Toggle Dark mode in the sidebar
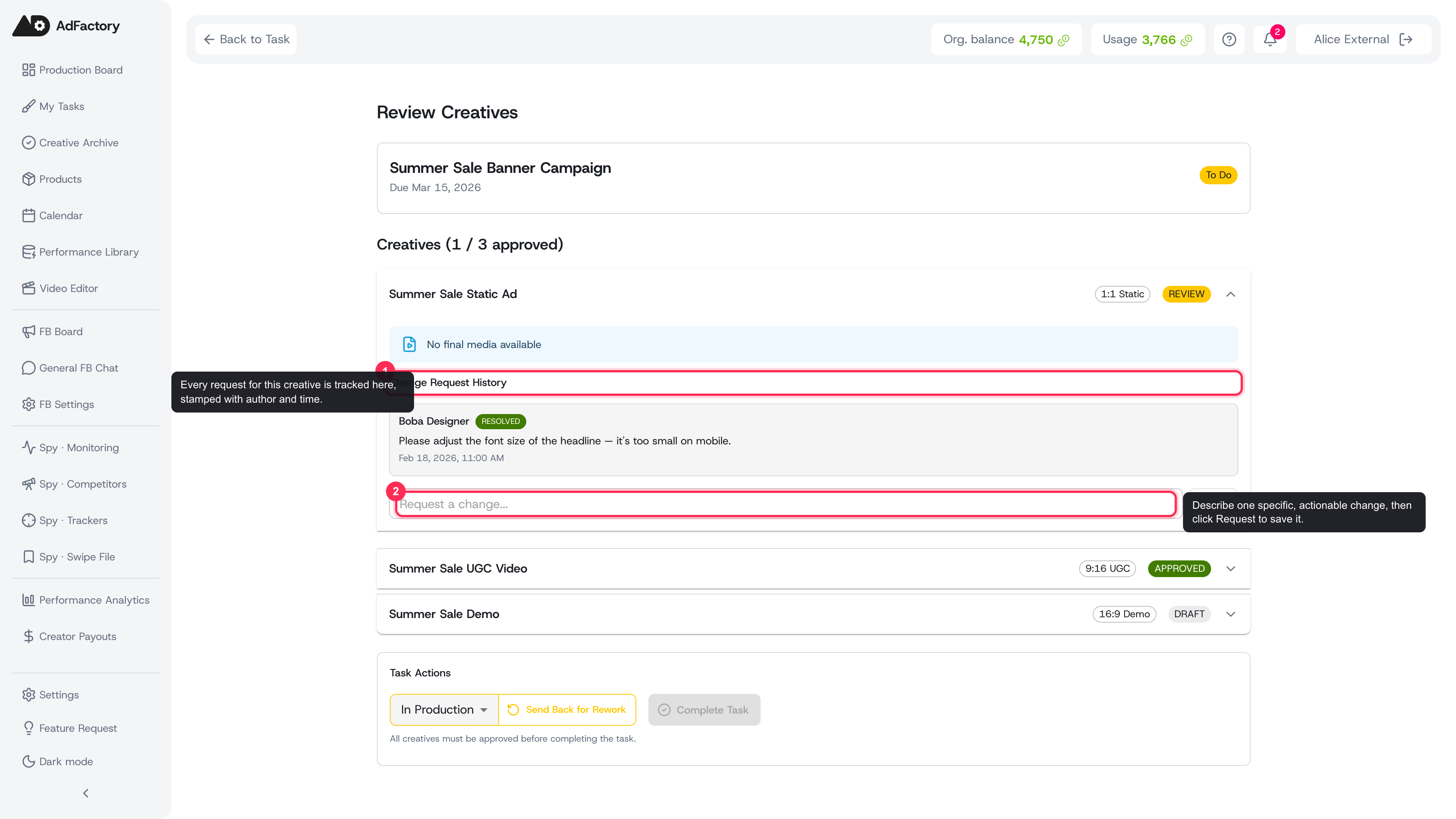 point(58,761)
